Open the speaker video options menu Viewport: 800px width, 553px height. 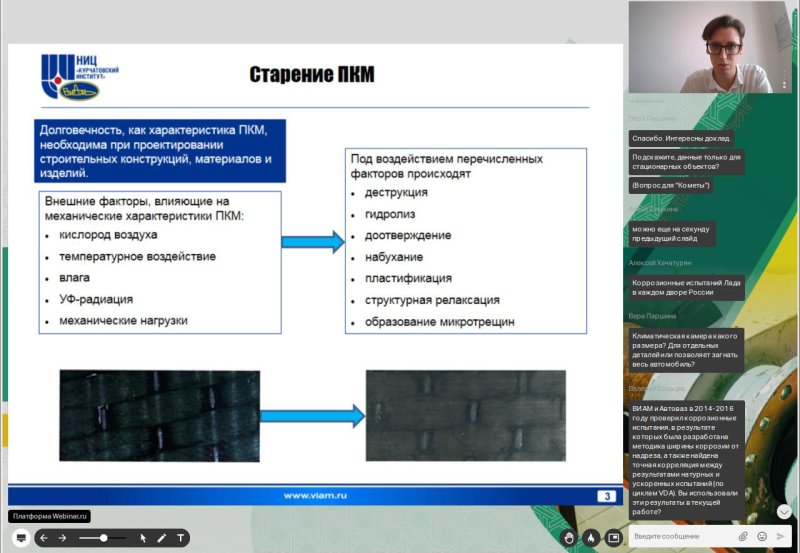[784, 80]
